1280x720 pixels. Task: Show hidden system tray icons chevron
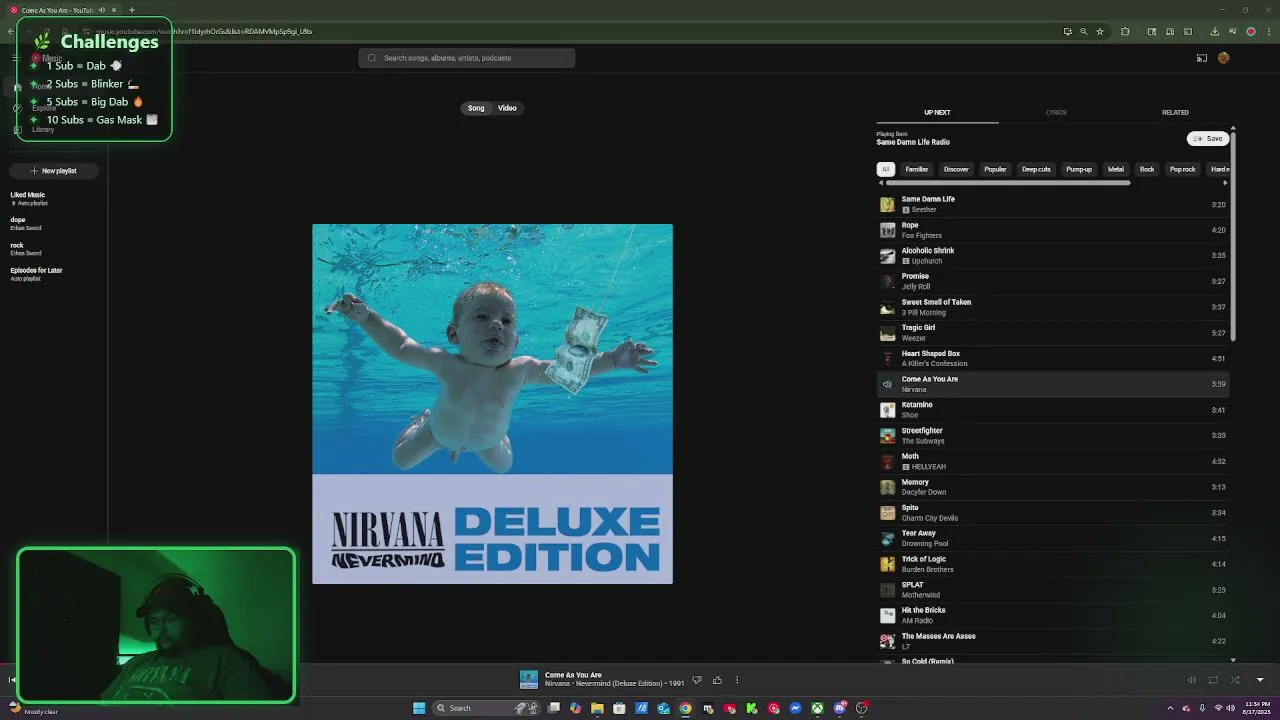point(1171,708)
